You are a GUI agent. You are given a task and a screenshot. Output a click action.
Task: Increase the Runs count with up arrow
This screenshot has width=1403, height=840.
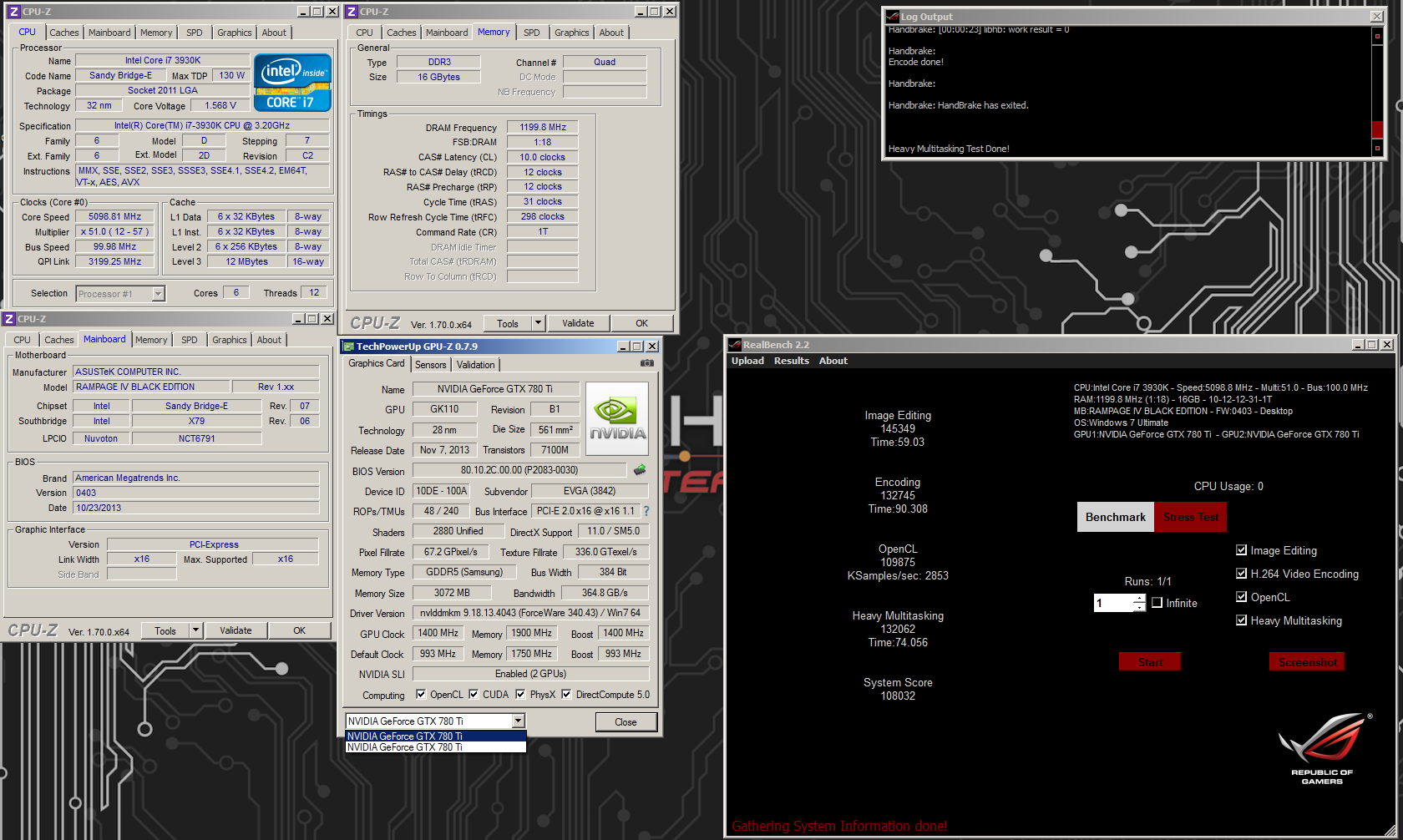tap(1139, 599)
